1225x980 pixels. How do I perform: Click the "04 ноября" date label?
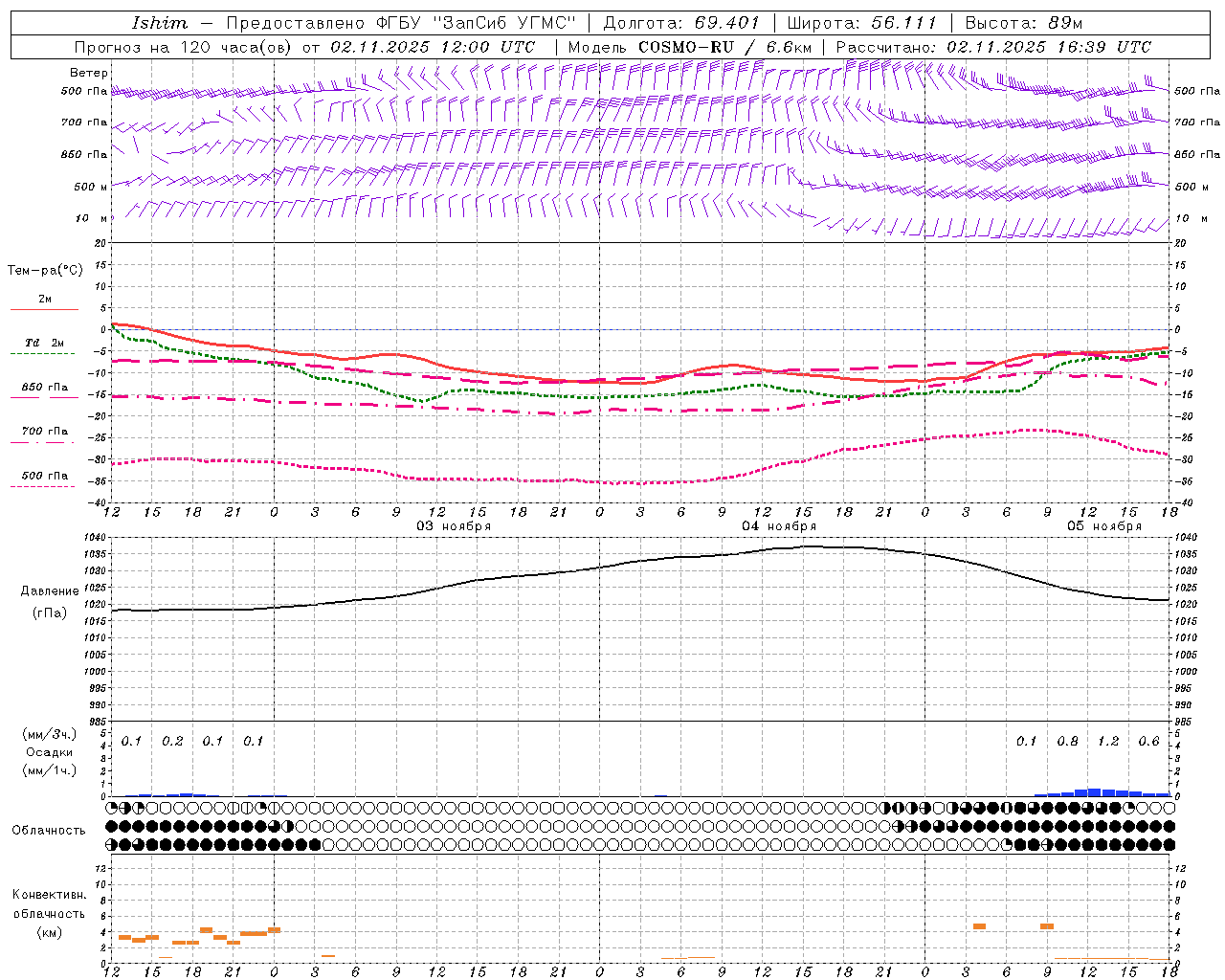point(780,525)
